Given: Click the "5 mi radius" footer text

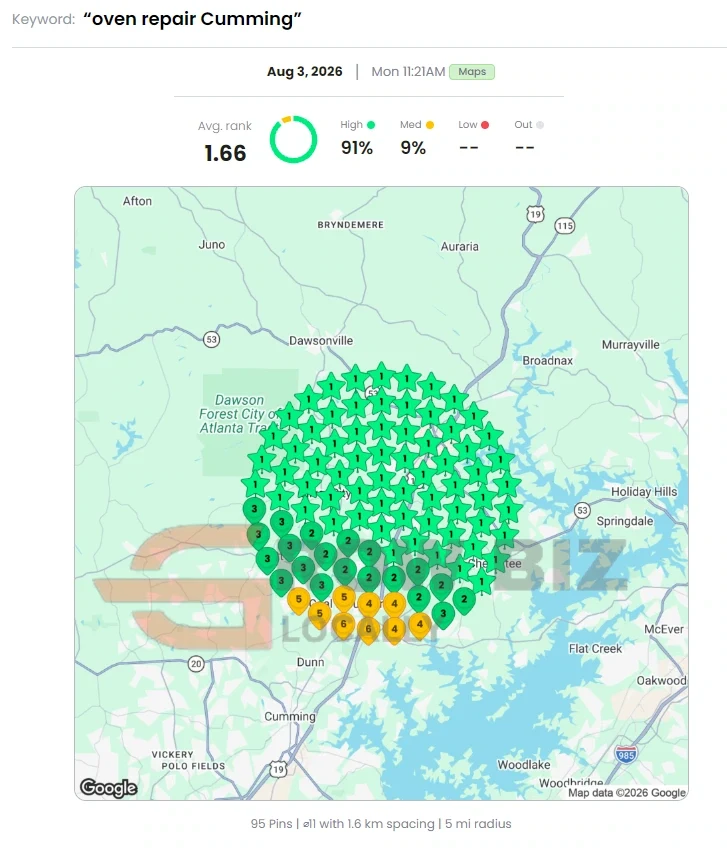Looking at the screenshot, I should [478, 824].
